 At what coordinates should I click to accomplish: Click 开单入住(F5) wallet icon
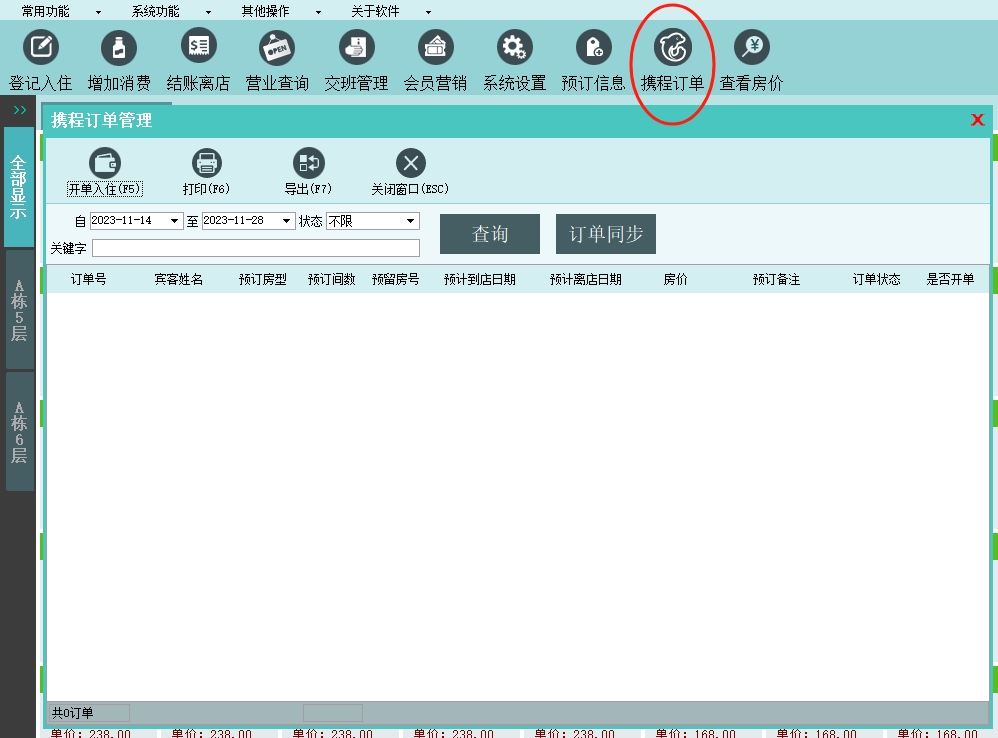pyautogui.click(x=105, y=163)
